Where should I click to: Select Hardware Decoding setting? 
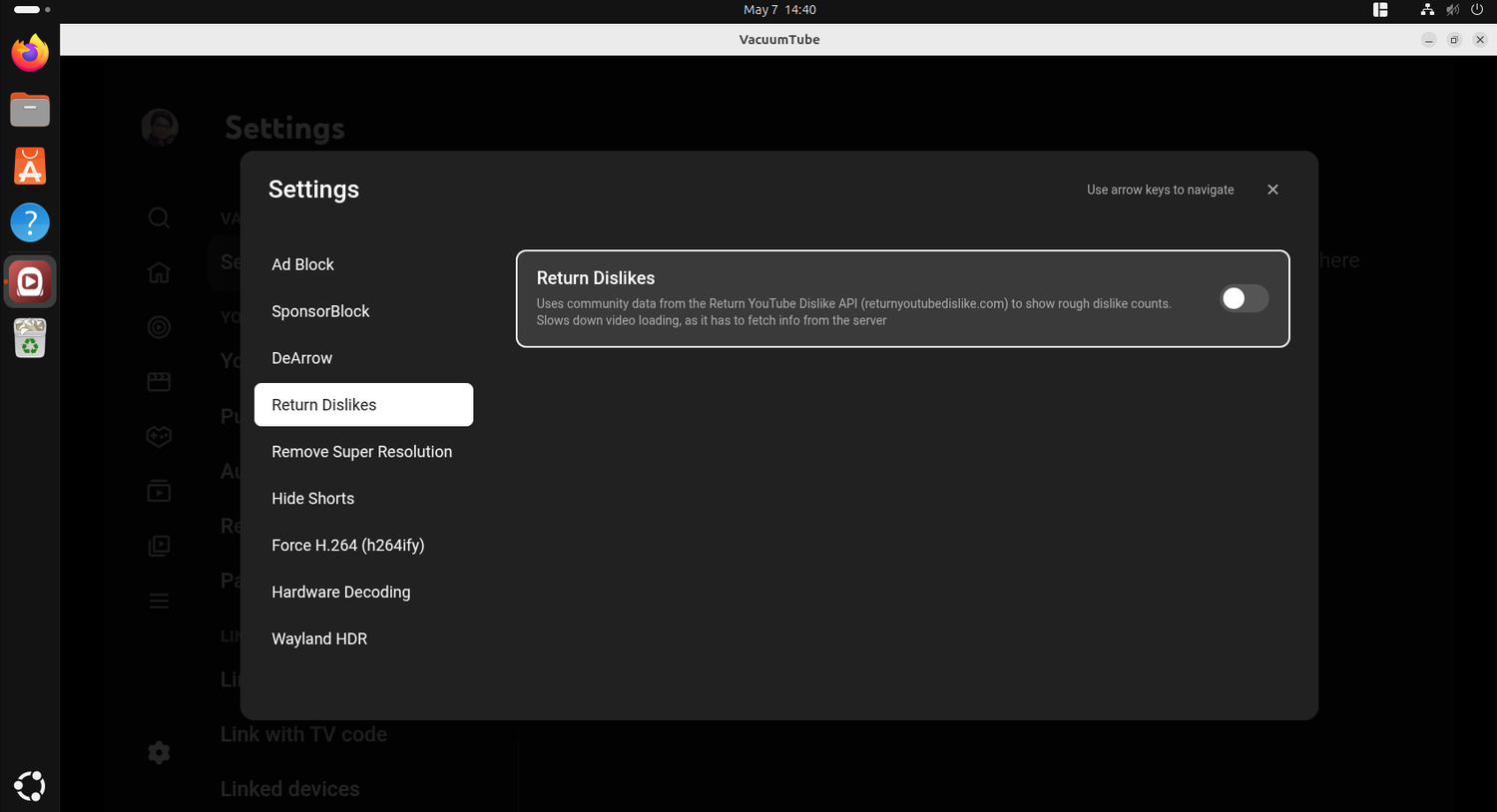(x=363, y=593)
